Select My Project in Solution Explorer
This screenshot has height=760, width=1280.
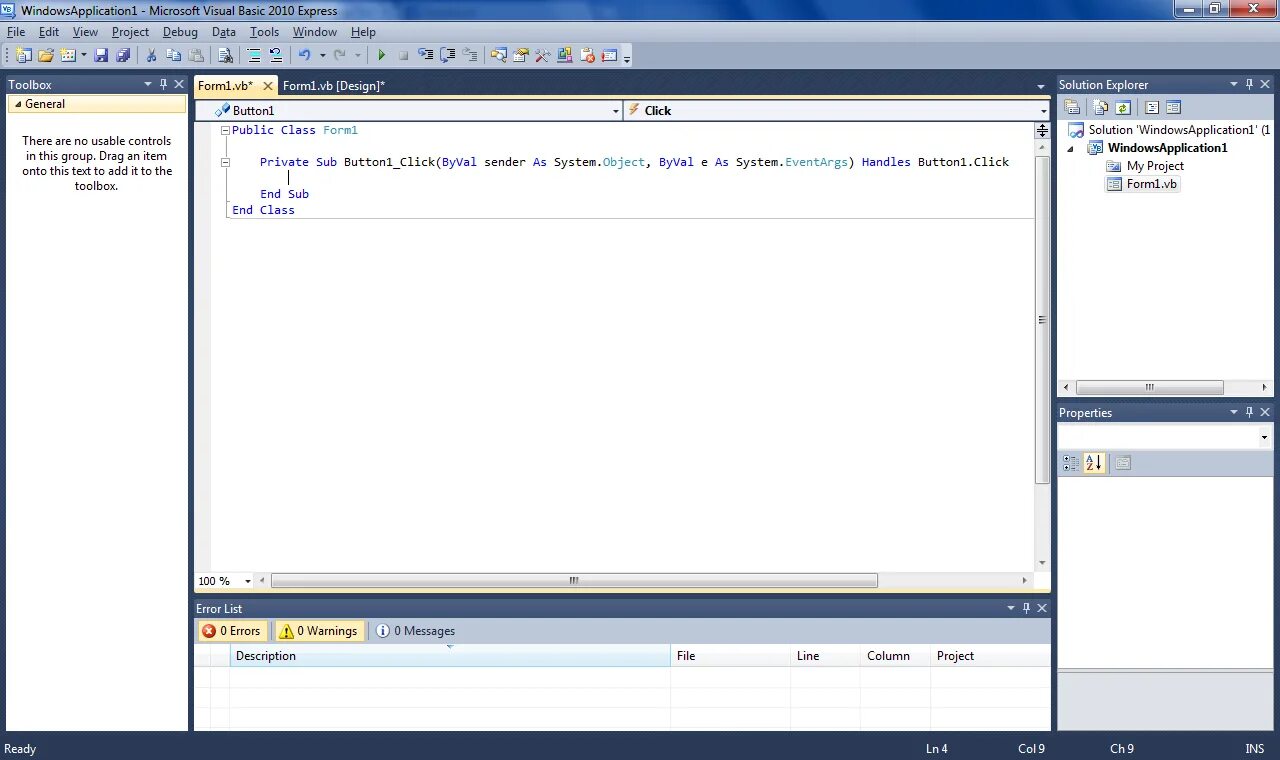[1155, 166]
